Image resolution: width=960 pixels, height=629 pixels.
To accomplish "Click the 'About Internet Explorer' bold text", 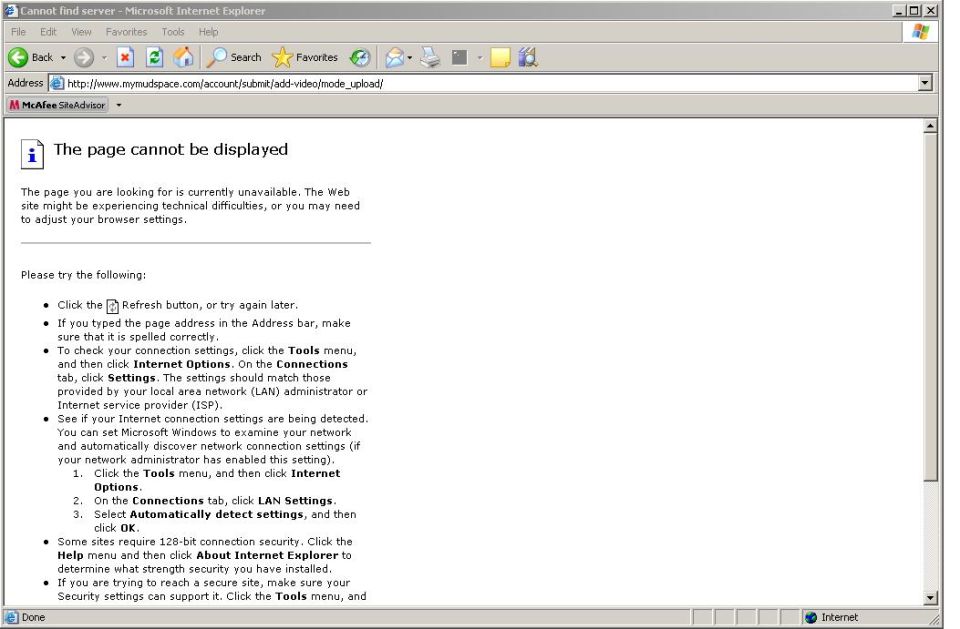I will (x=267, y=556).
